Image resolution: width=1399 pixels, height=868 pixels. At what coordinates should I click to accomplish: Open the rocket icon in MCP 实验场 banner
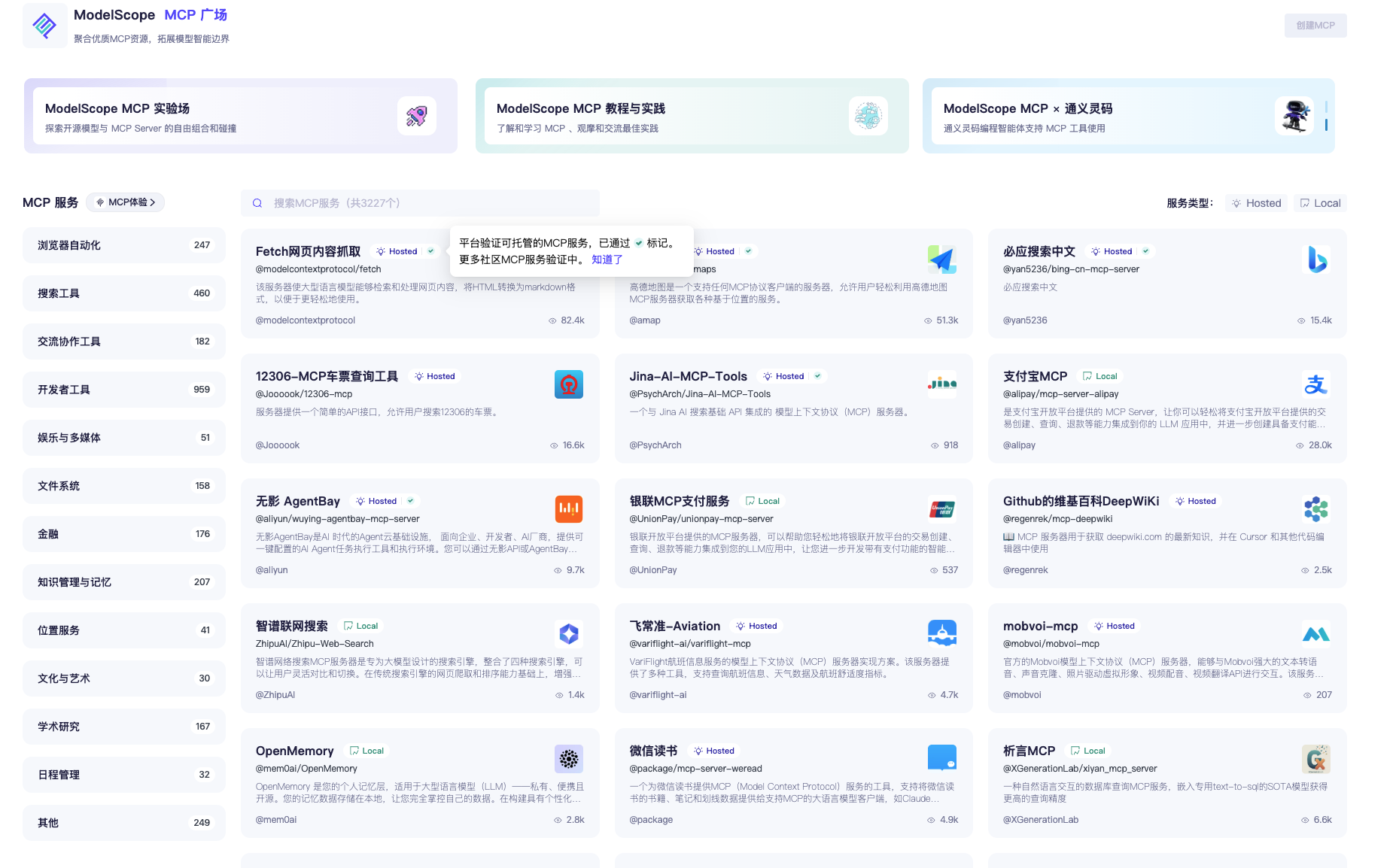[x=417, y=116]
